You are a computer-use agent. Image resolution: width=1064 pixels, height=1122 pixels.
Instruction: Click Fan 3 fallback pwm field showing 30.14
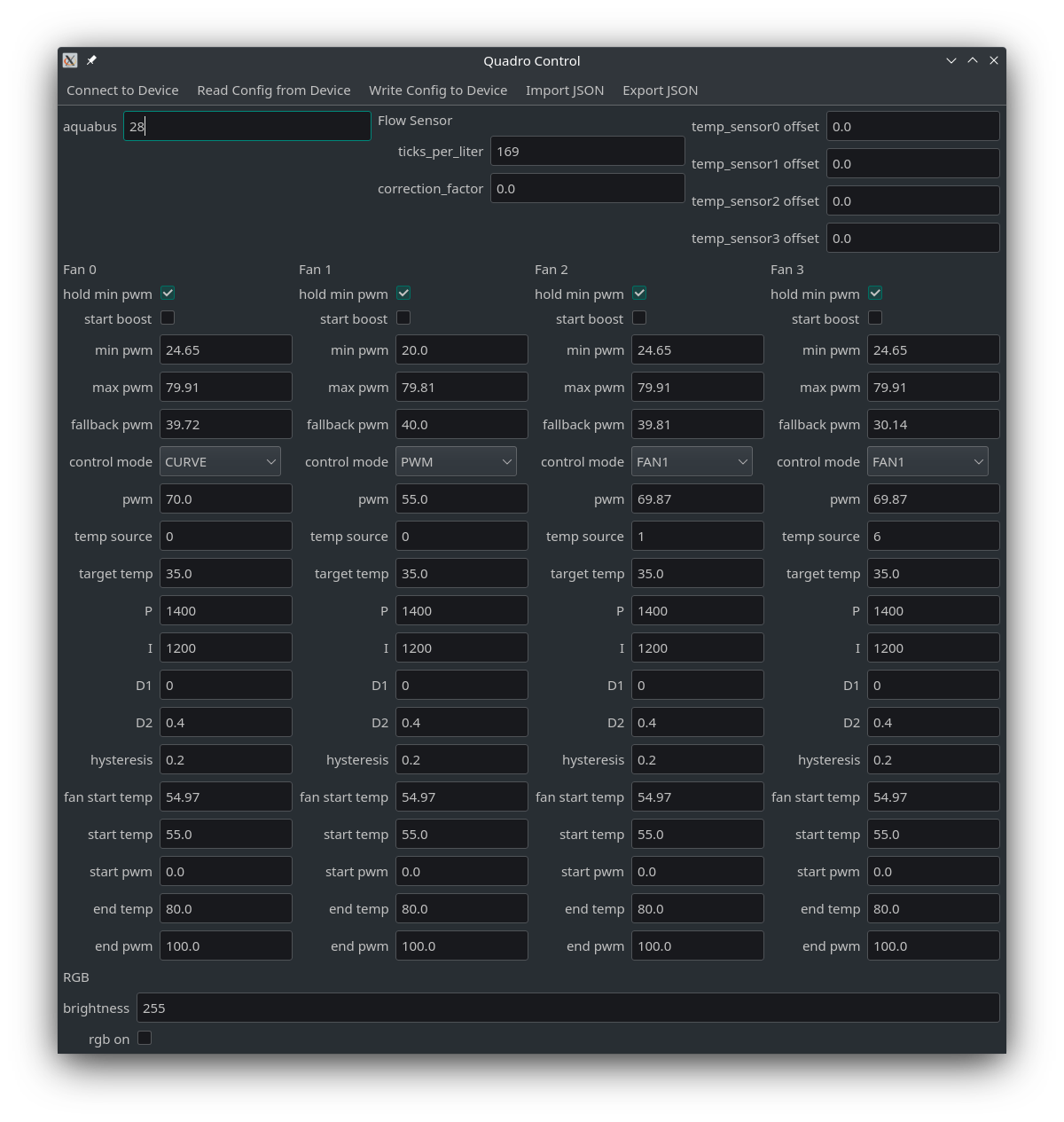tap(934, 424)
